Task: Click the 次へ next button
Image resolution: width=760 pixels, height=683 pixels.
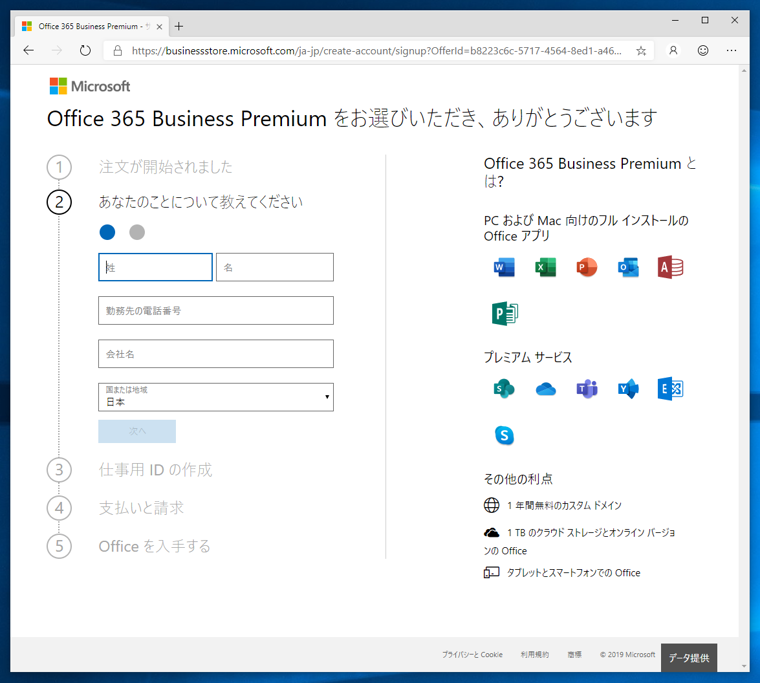Action: tap(137, 431)
